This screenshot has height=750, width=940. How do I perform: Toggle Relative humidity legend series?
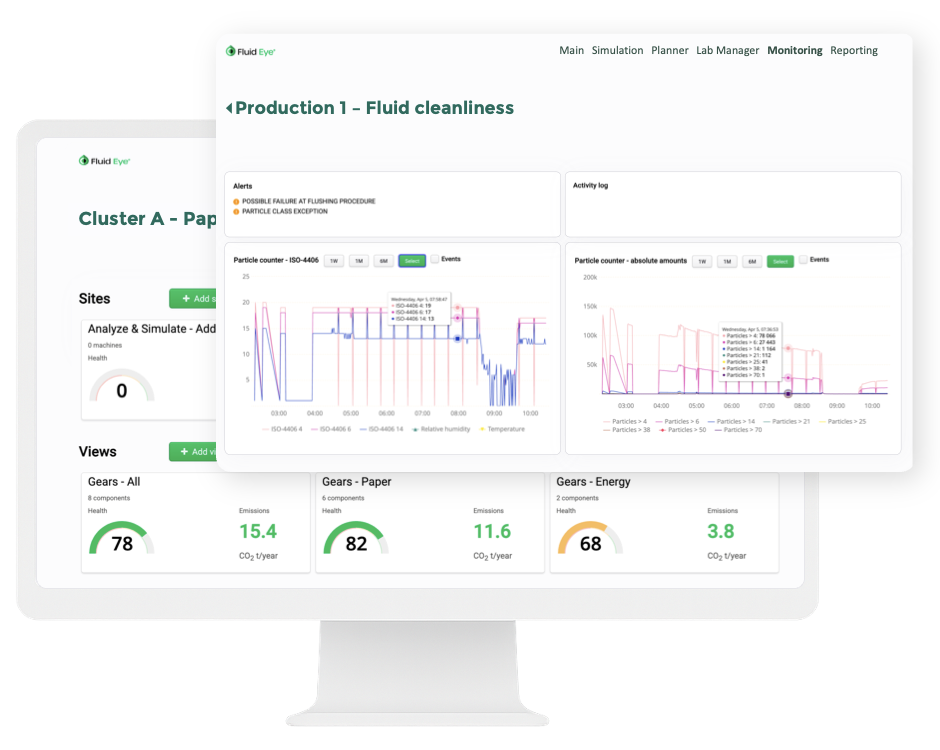(x=441, y=429)
